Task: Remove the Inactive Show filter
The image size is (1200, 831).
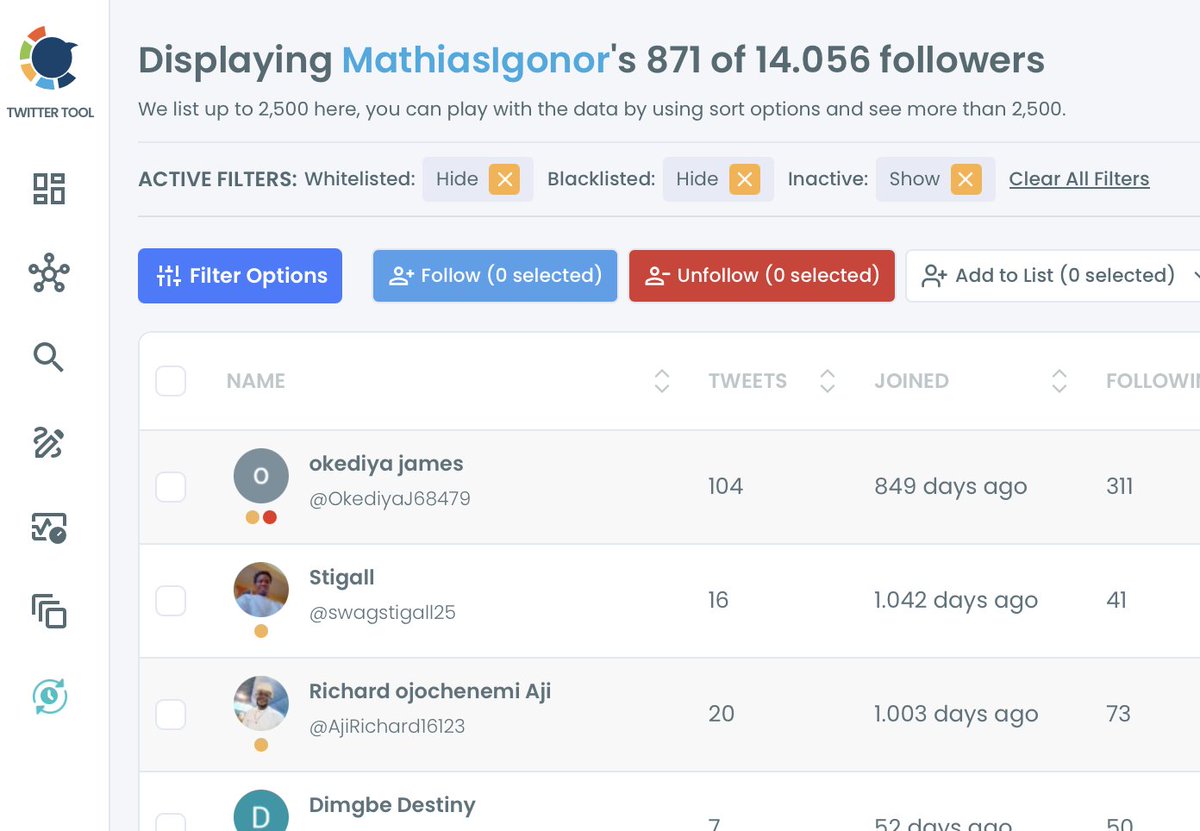Action: 965,179
